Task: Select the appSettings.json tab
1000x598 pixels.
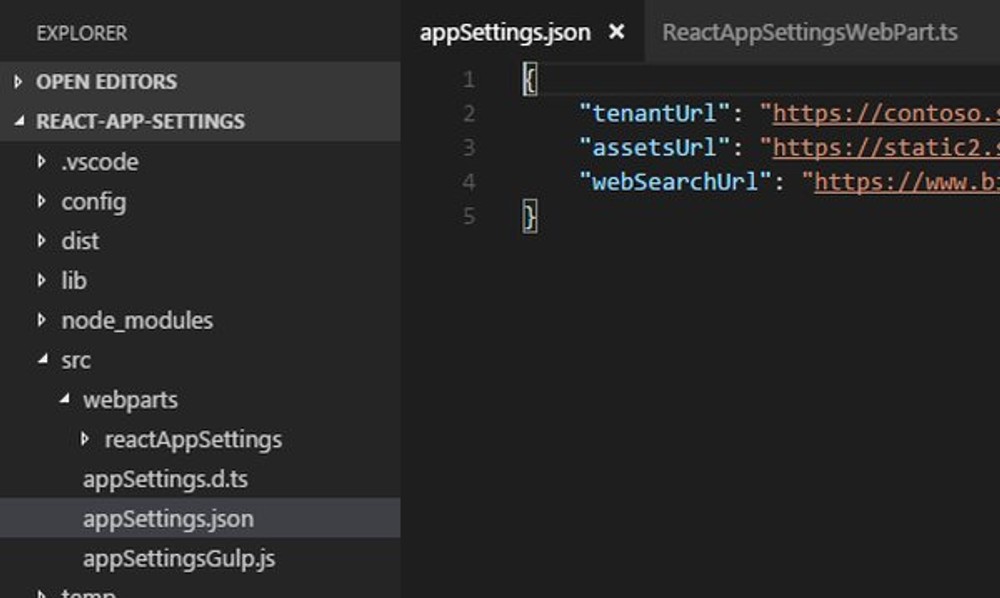Action: (505, 32)
